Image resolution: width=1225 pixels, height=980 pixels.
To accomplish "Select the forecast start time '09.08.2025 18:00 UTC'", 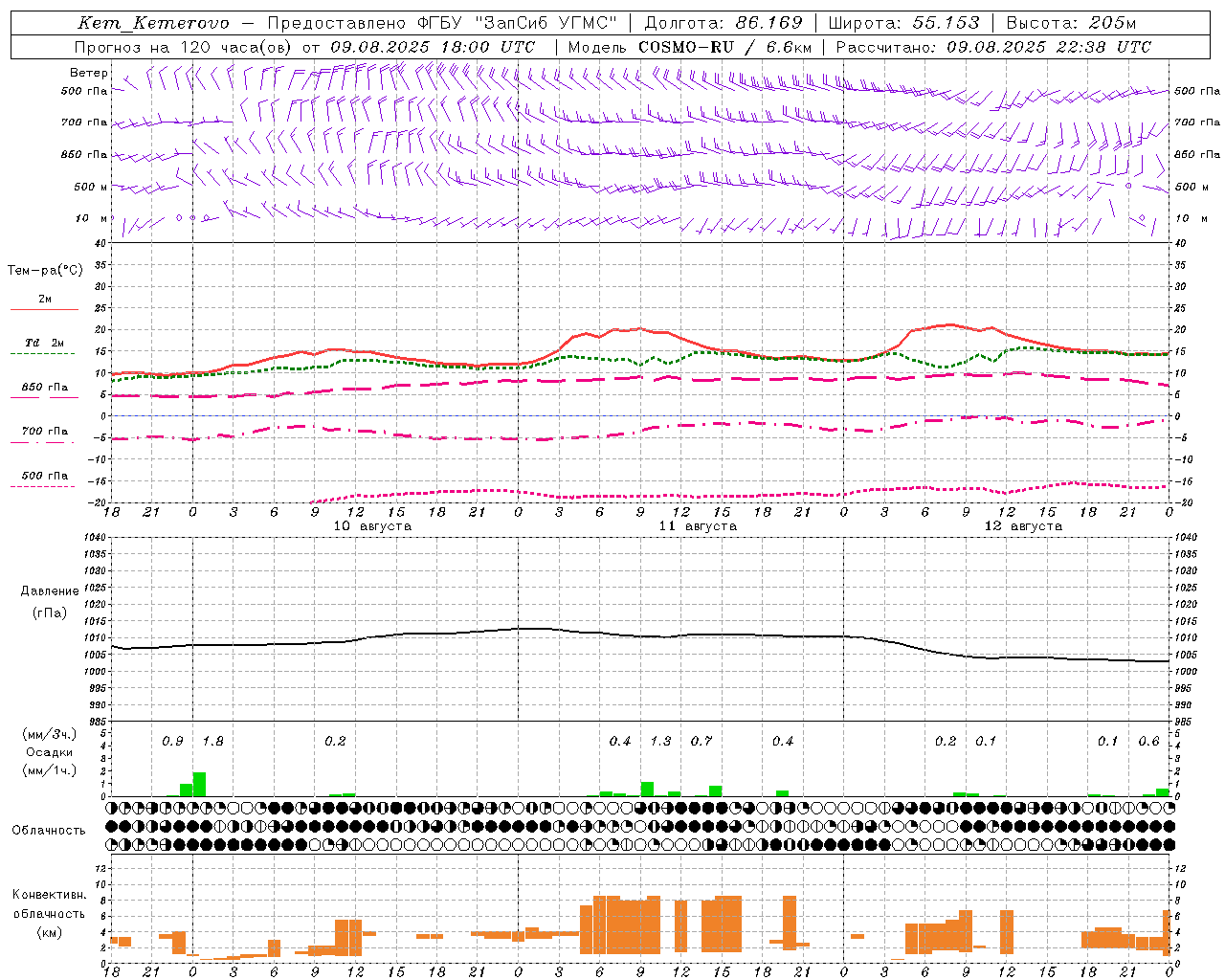I will pyautogui.click(x=433, y=47).
